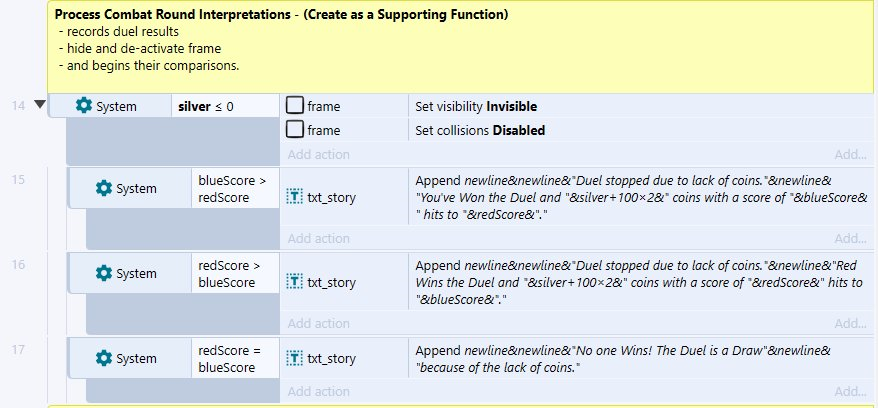Click the System gear icon in event 15
This screenshot has width=878, height=408.
click(x=104, y=188)
